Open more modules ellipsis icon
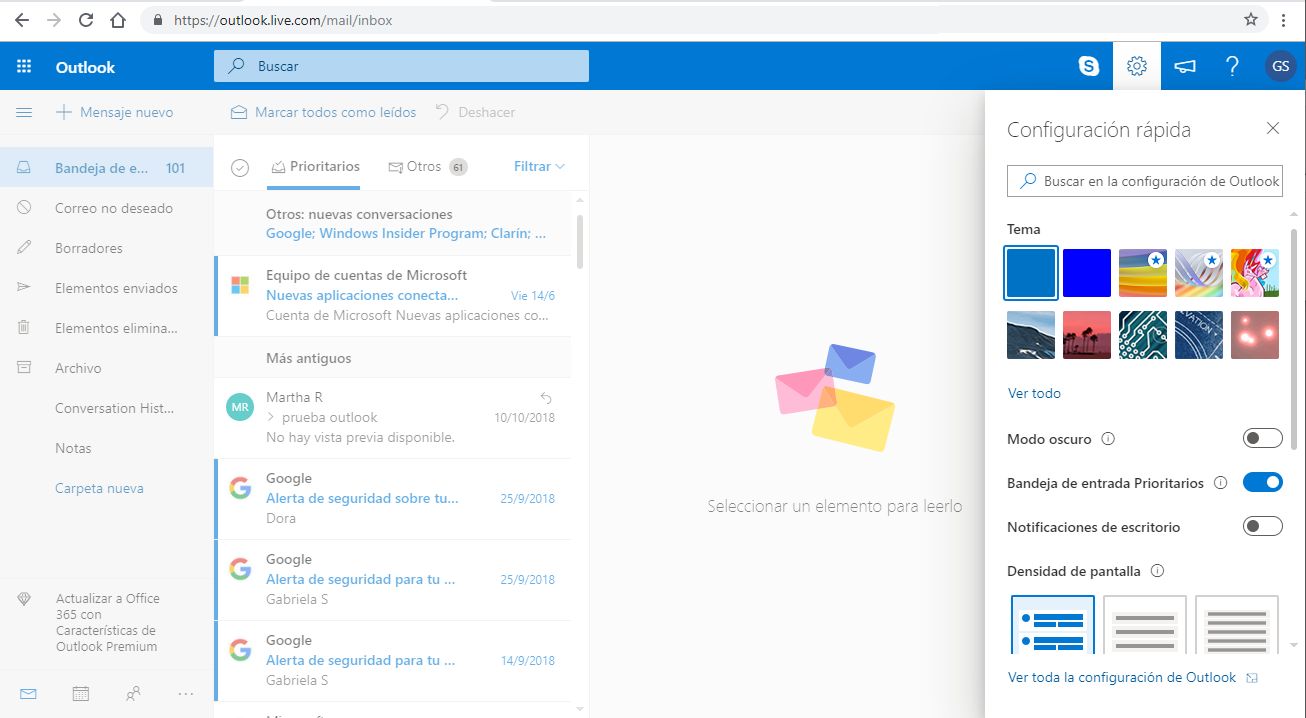 [185, 693]
